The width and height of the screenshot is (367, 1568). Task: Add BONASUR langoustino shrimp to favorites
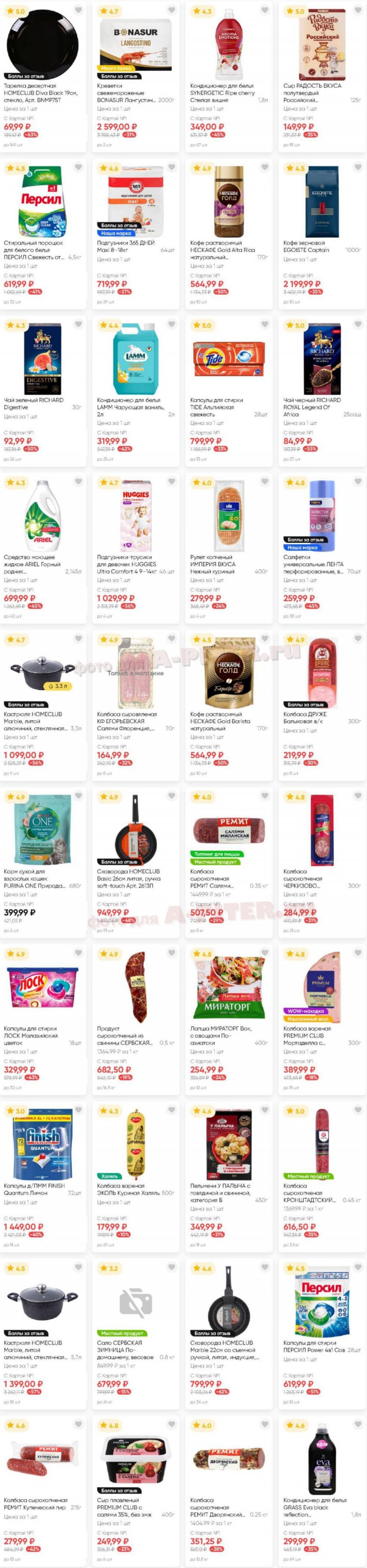pyautogui.click(x=171, y=11)
